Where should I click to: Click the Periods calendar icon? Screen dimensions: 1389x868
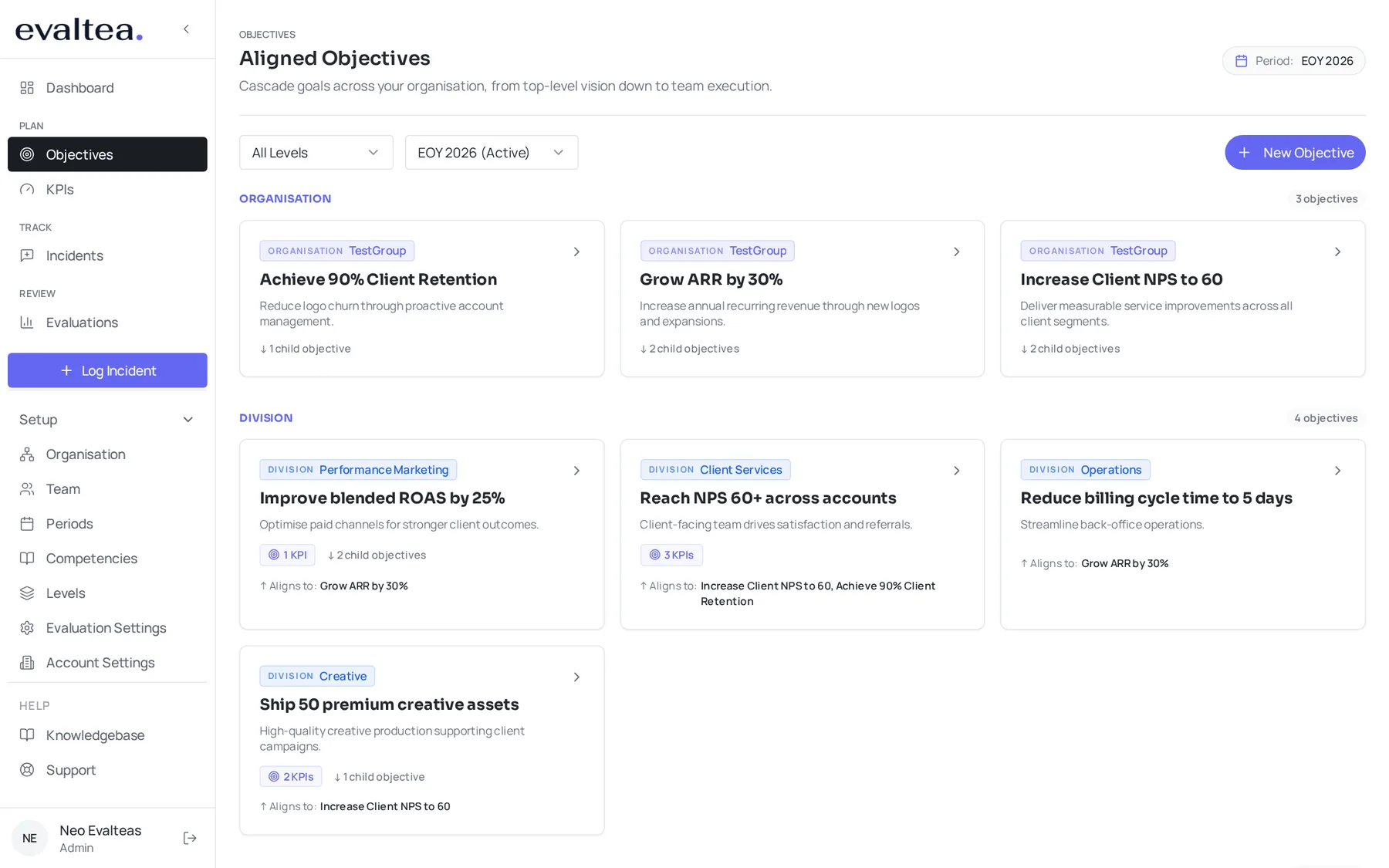[x=27, y=524]
